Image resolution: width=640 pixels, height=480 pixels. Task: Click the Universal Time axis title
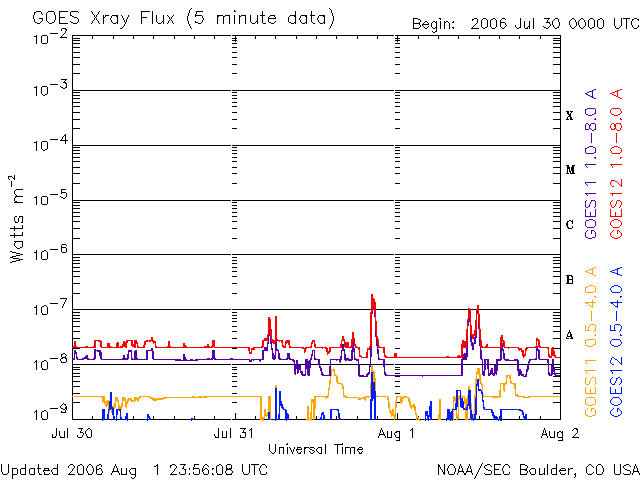(x=315, y=449)
